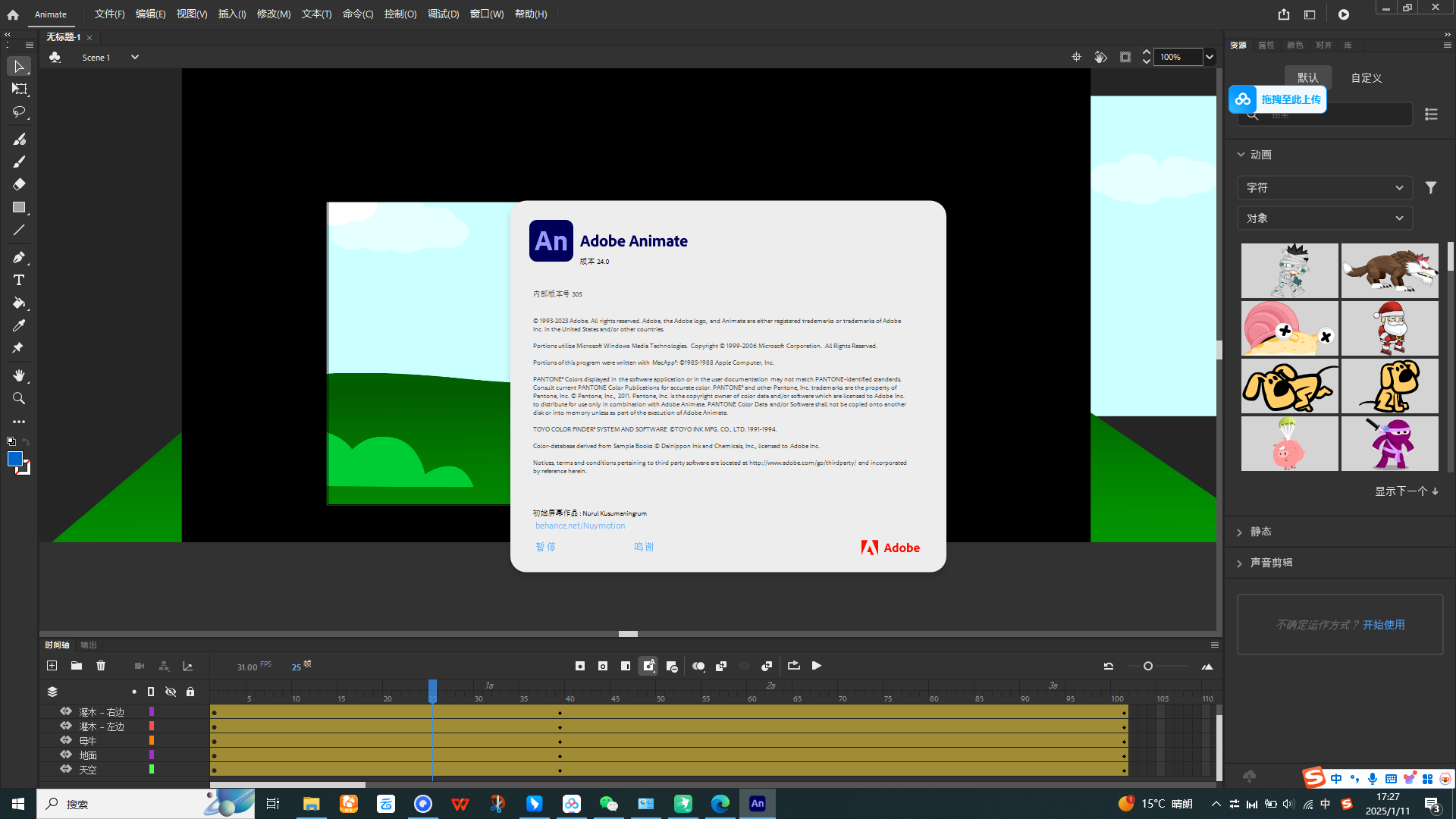Select the Eraser tool
The image size is (1456, 819).
tap(19, 184)
